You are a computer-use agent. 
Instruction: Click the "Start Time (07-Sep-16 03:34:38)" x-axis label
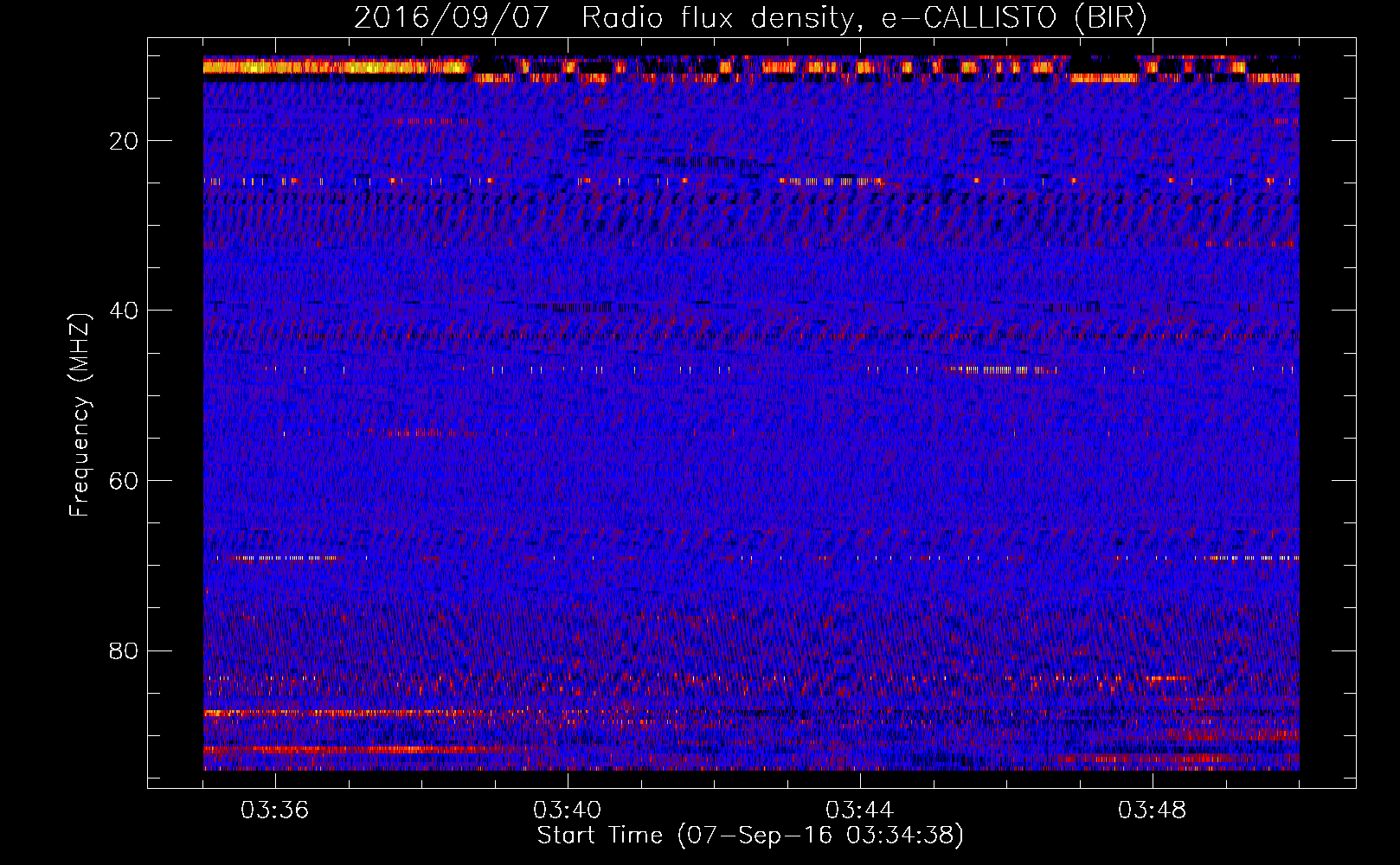pyautogui.click(x=750, y=836)
